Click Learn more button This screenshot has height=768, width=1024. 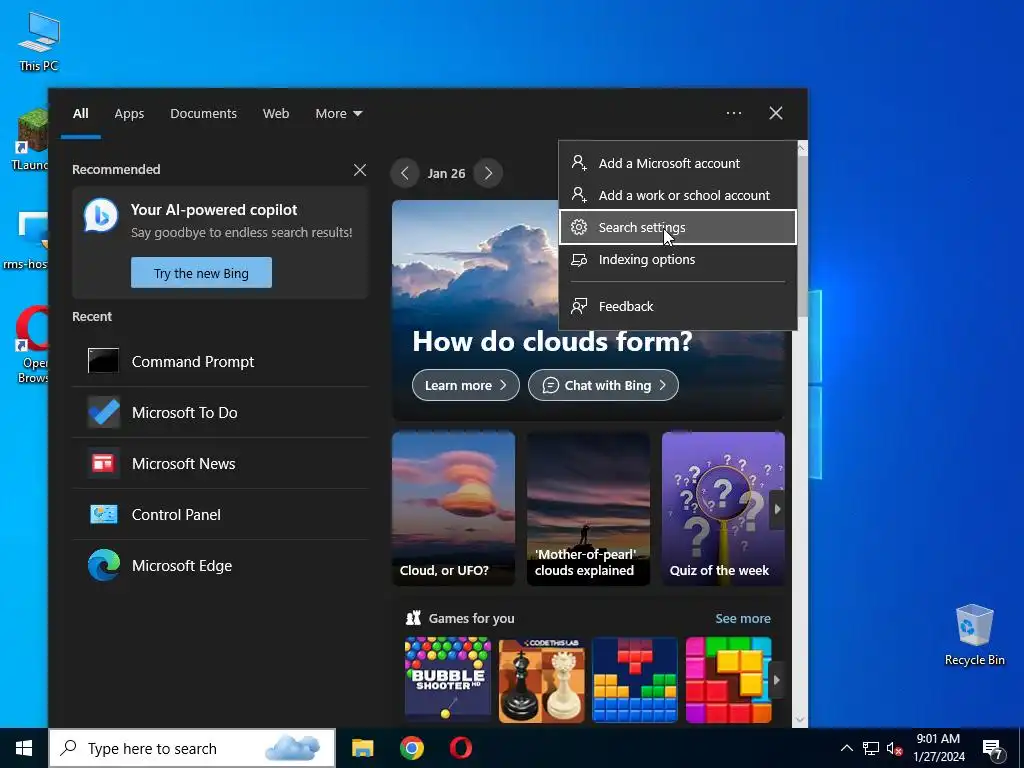(466, 385)
